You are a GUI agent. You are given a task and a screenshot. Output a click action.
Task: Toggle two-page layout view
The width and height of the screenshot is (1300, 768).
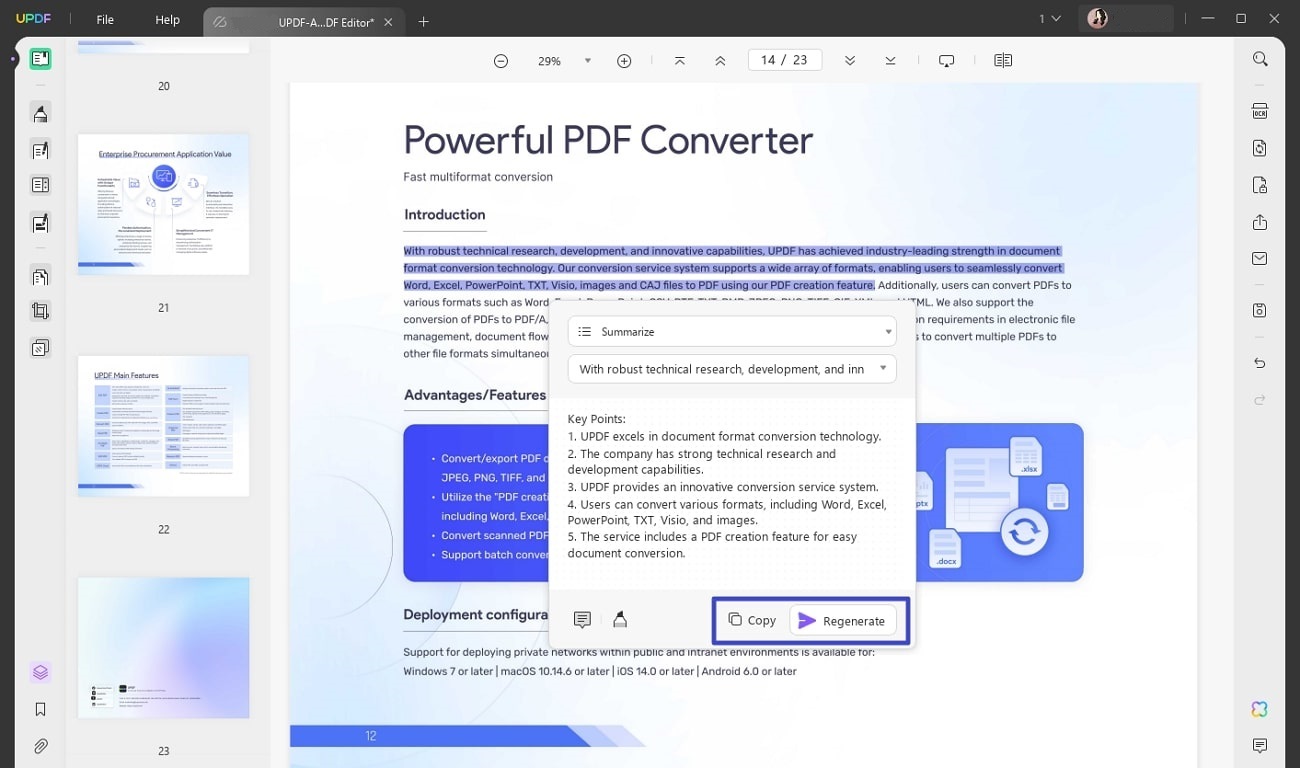pos(1002,60)
